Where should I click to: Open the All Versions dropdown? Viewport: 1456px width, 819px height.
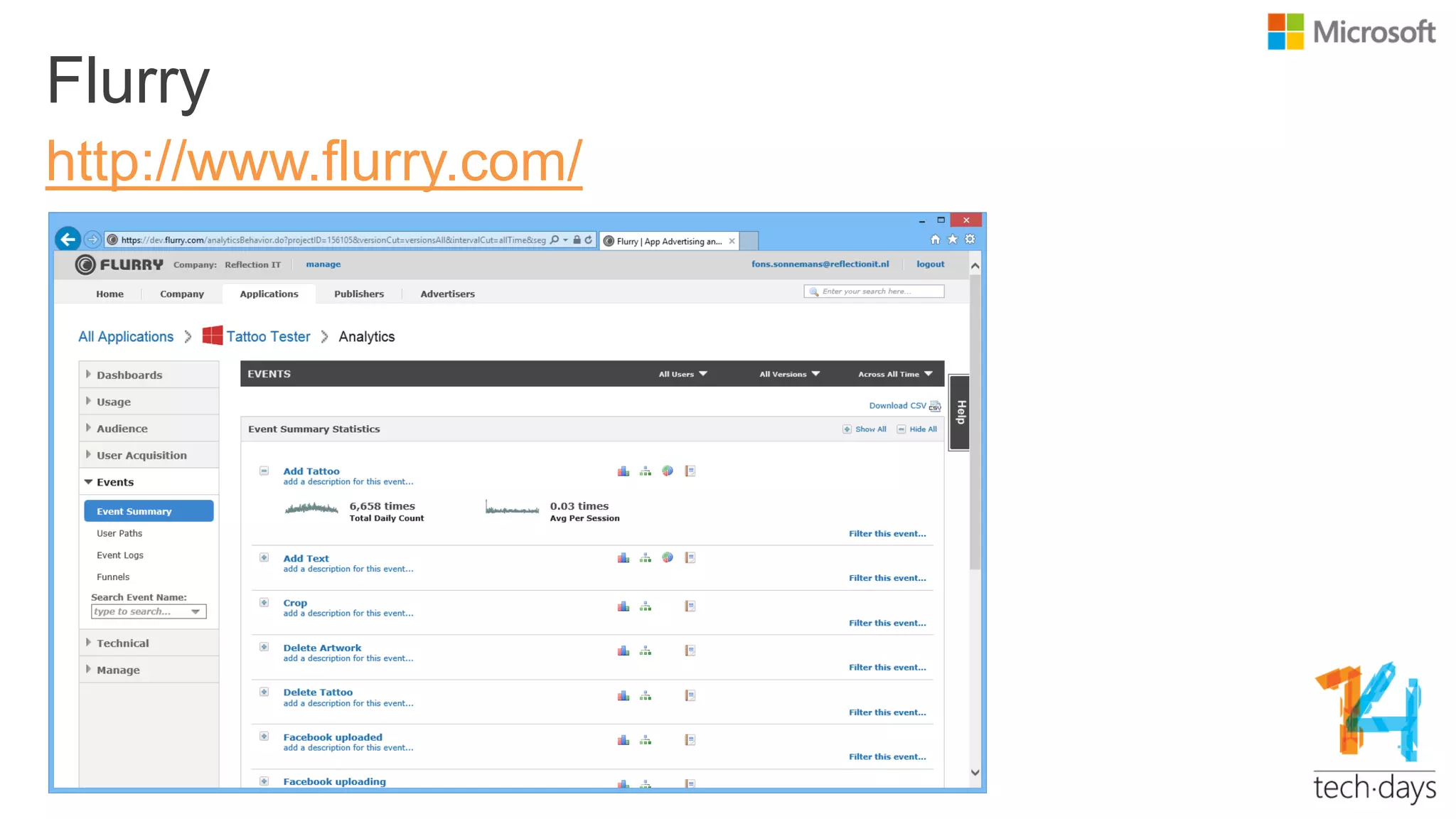789,374
